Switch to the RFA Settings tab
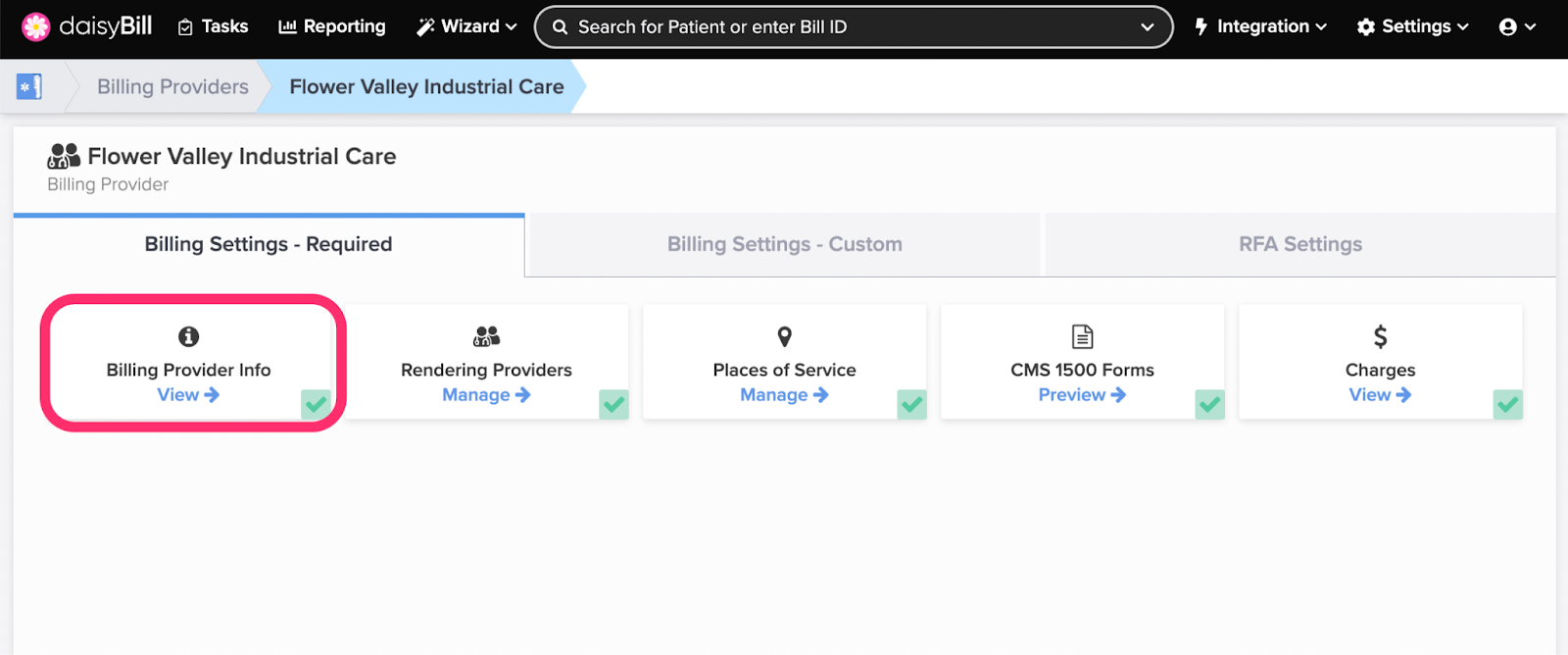 (1300, 244)
